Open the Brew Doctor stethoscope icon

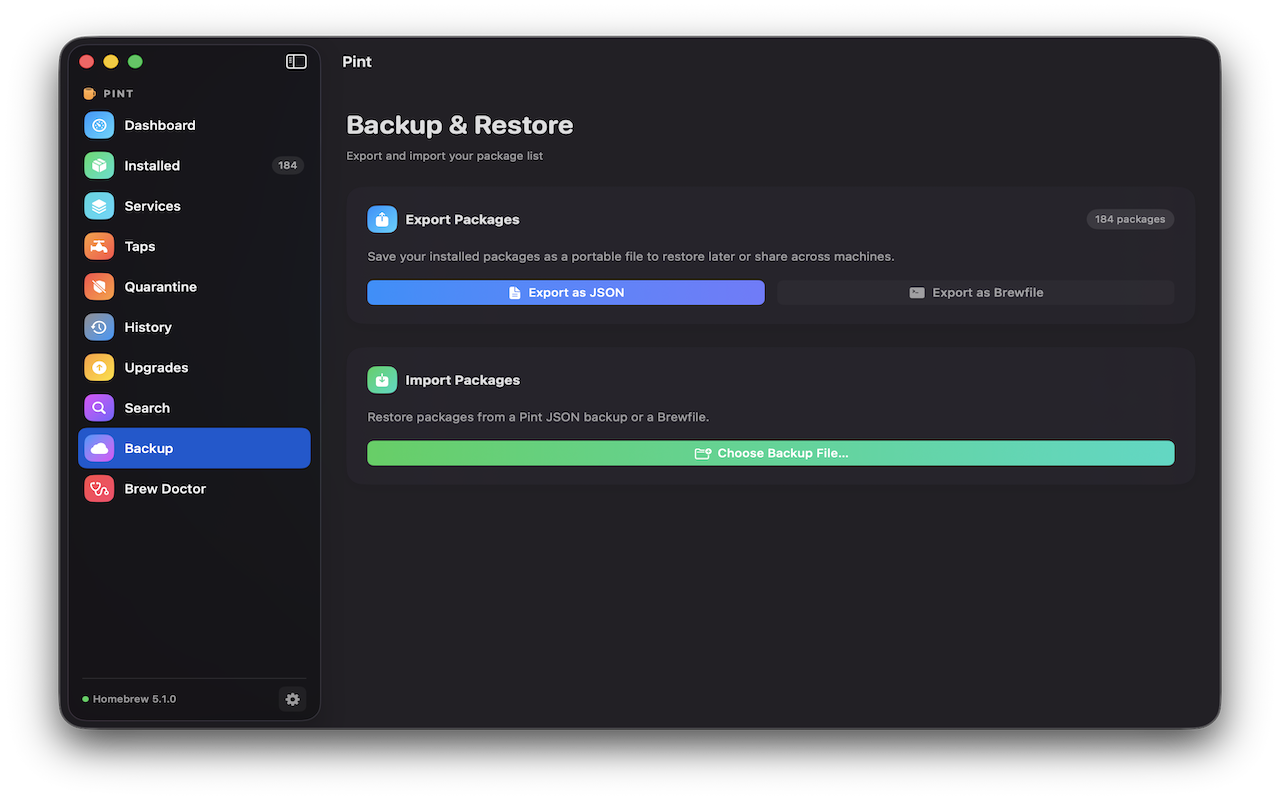pyautogui.click(x=99, y=489)
